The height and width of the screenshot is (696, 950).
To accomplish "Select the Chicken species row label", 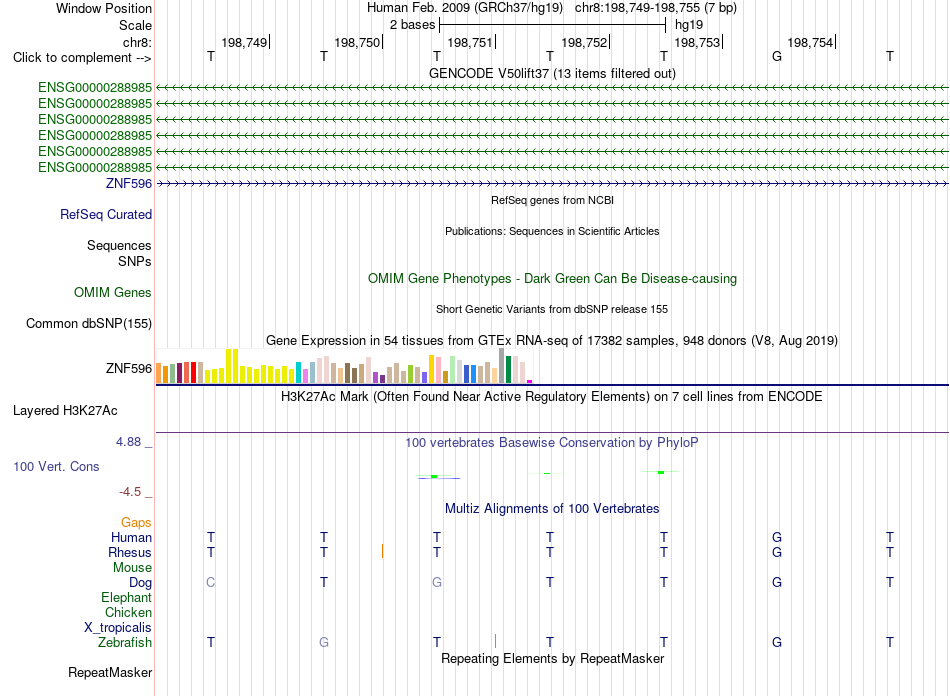I will point(128,612).
